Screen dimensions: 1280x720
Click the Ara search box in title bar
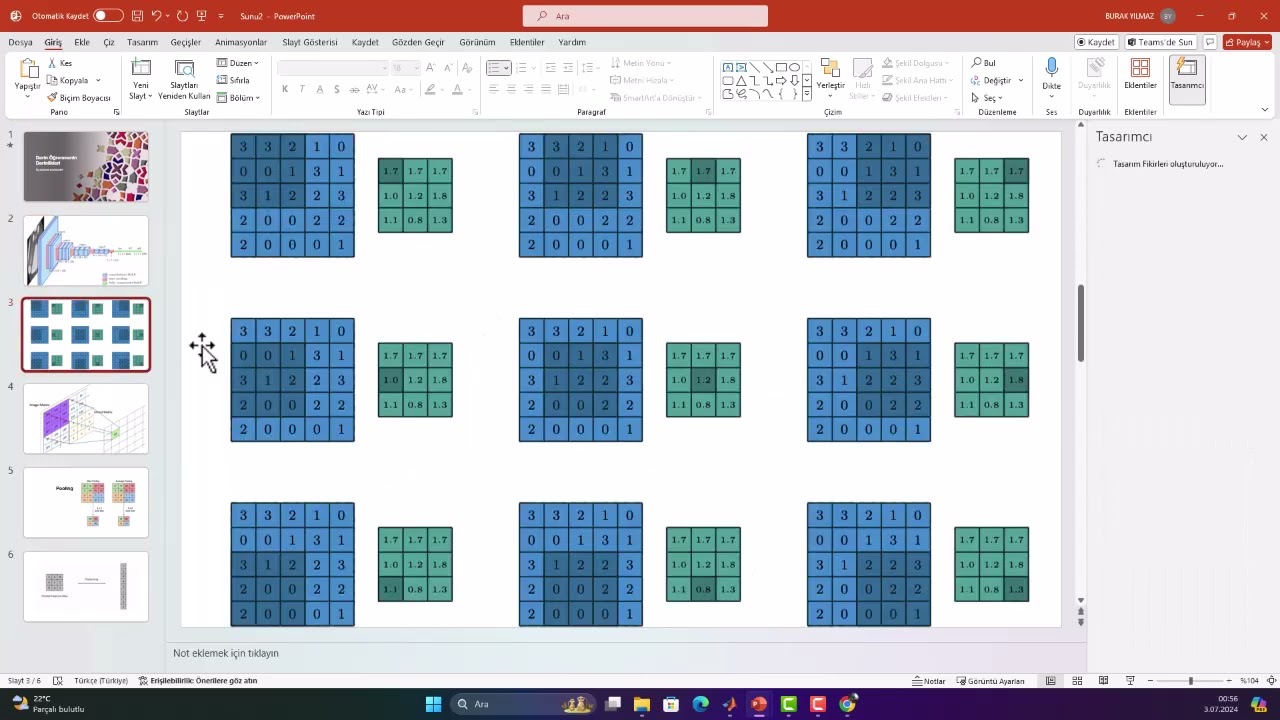pos(645,16)
